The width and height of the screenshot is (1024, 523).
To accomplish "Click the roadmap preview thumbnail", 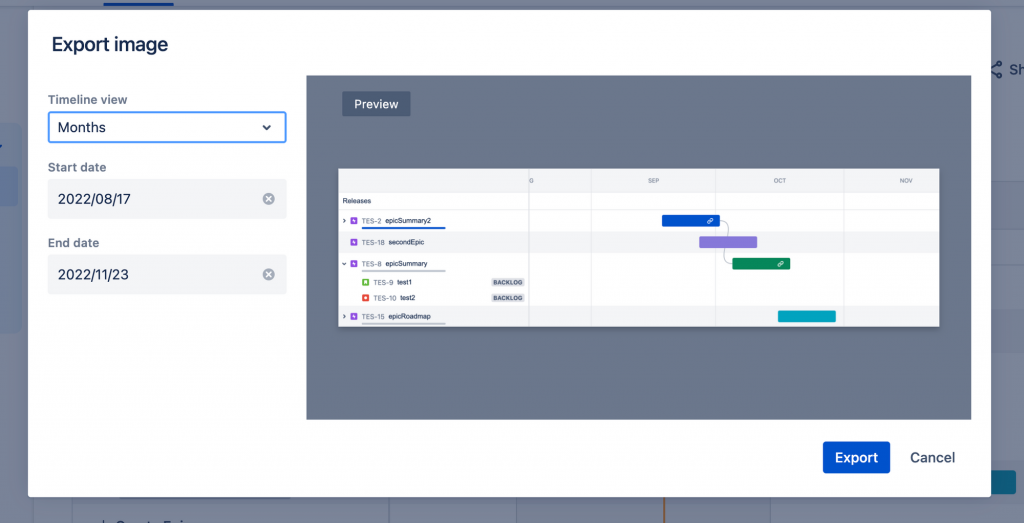I will pyautogui.click(x=639, y=247).
